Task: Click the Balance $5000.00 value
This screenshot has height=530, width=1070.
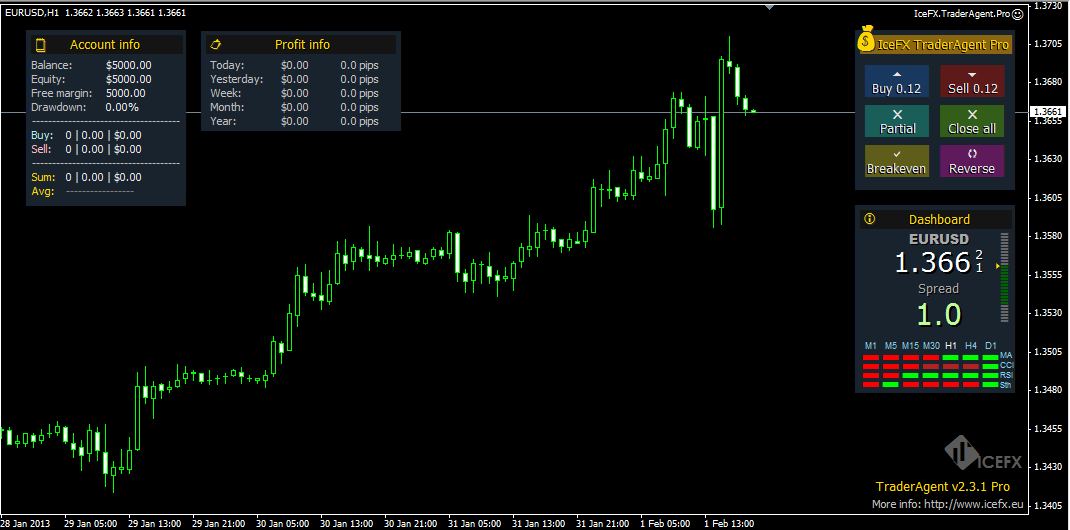Action: pos(129,65)
